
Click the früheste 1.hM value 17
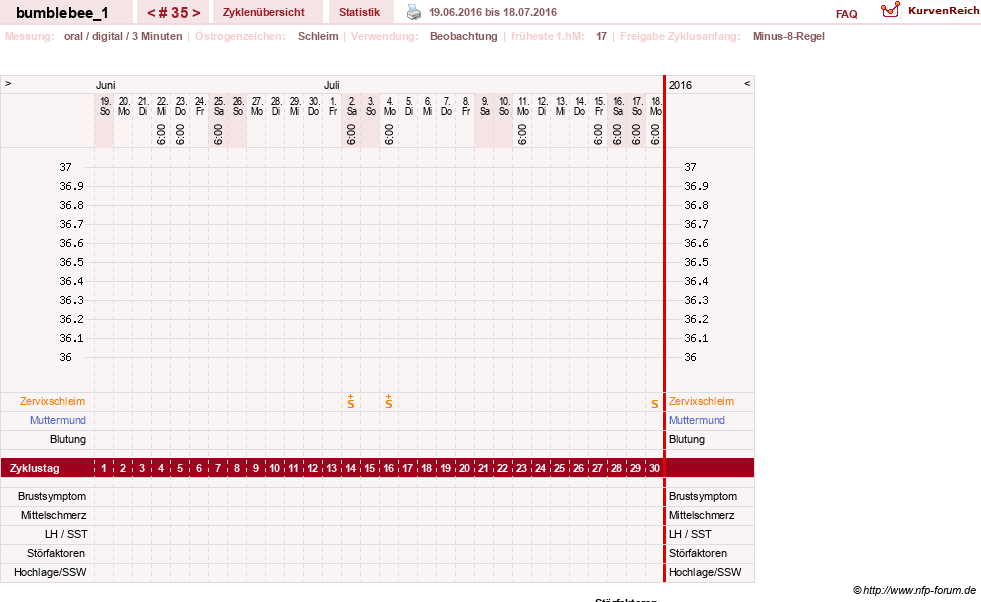click(x=601, y=36)
